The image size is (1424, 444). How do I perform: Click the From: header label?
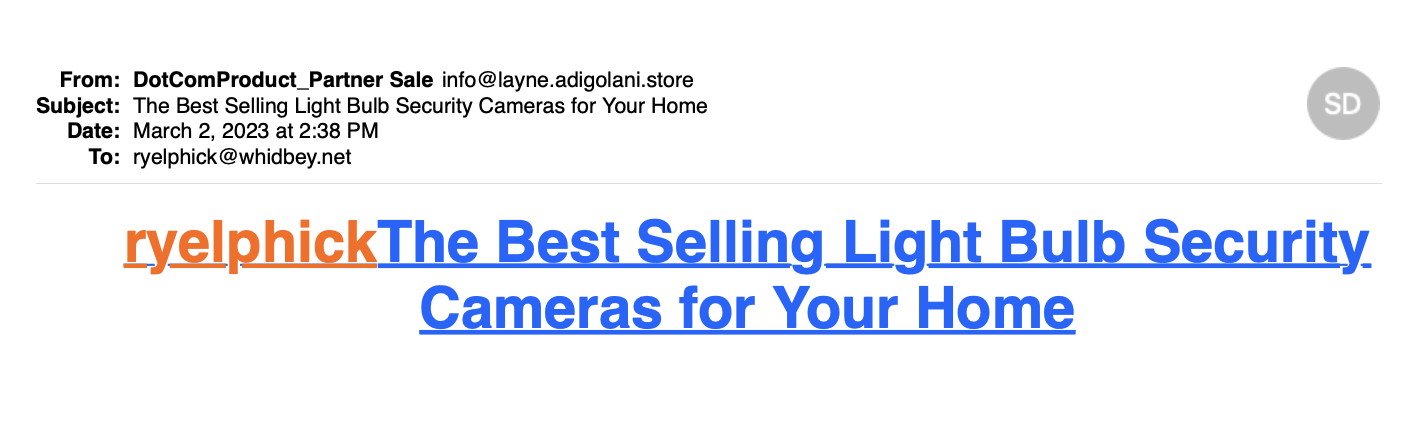pos(90,80)
